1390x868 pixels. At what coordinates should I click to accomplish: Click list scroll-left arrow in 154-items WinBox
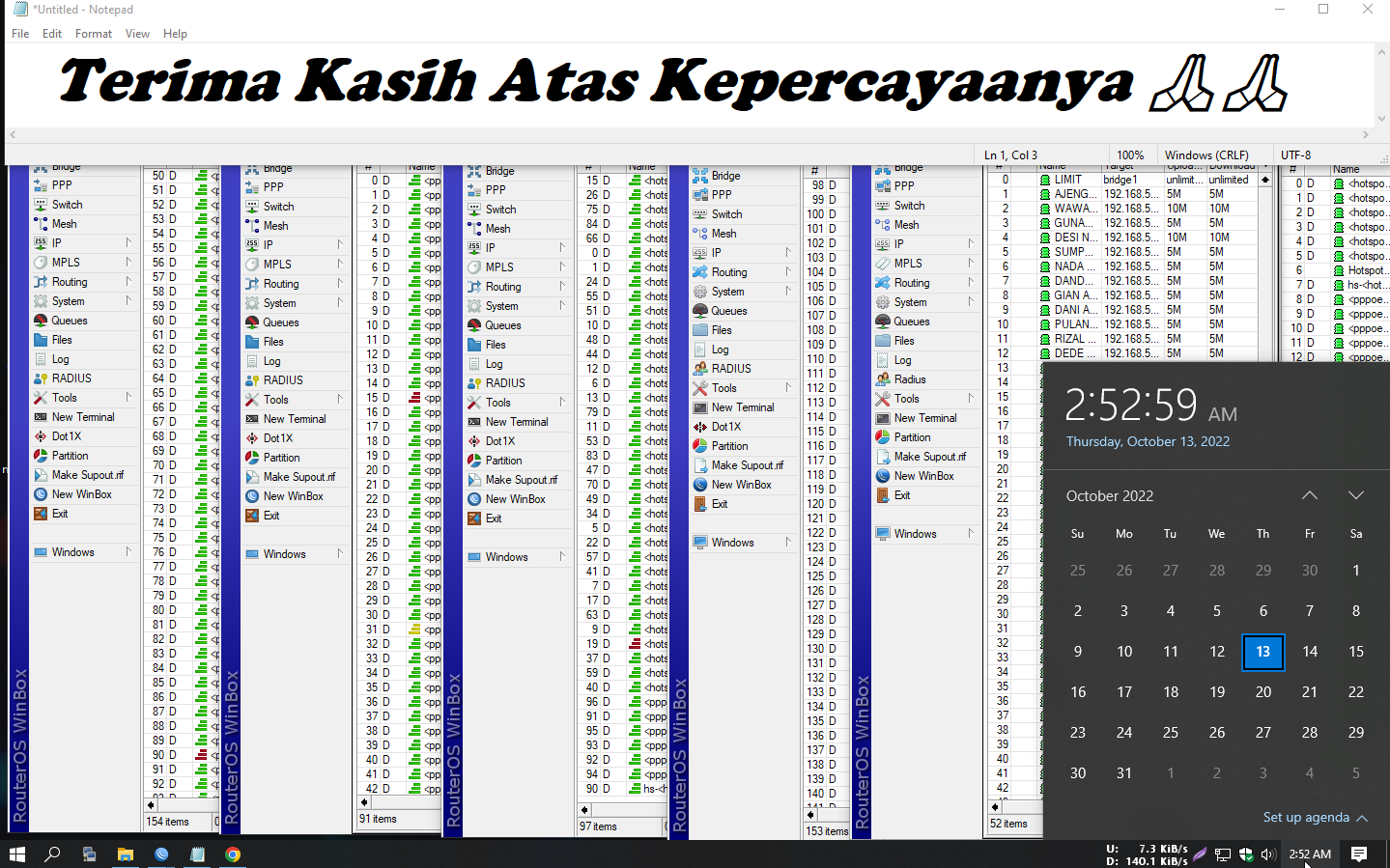pyautogui.click(x=151, y=804)
